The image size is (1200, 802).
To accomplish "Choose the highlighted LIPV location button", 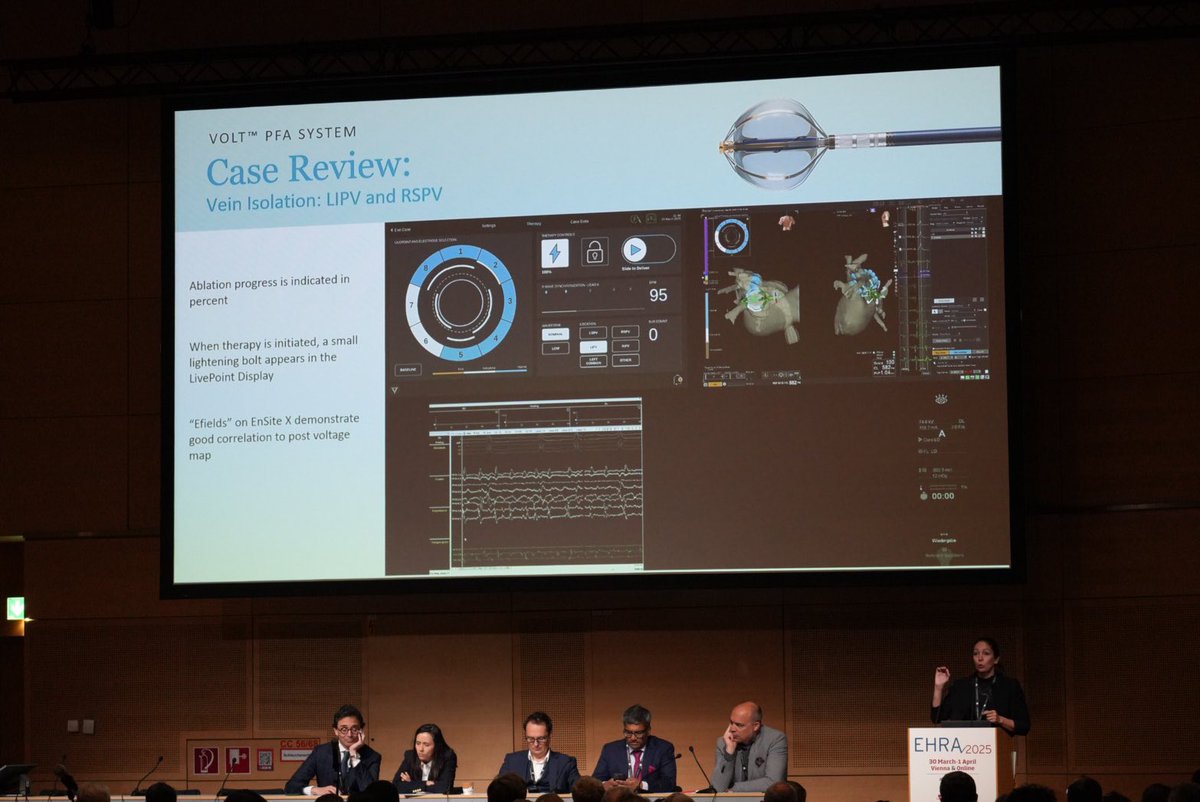I will click(x=593, y=347).
